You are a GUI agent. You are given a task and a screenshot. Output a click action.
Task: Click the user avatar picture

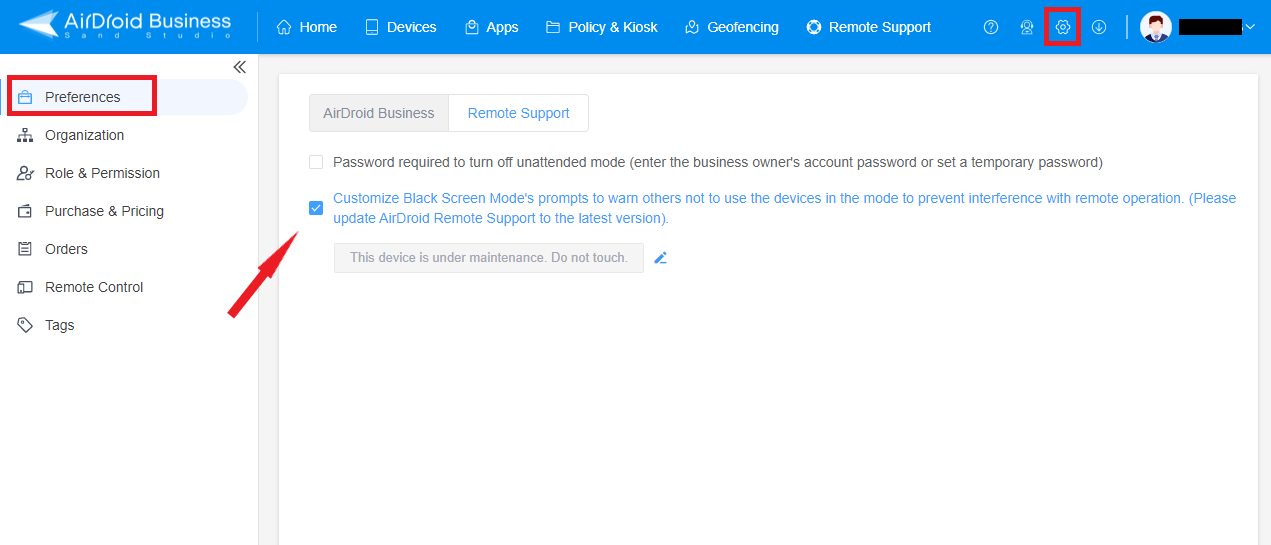(1156, 27)
